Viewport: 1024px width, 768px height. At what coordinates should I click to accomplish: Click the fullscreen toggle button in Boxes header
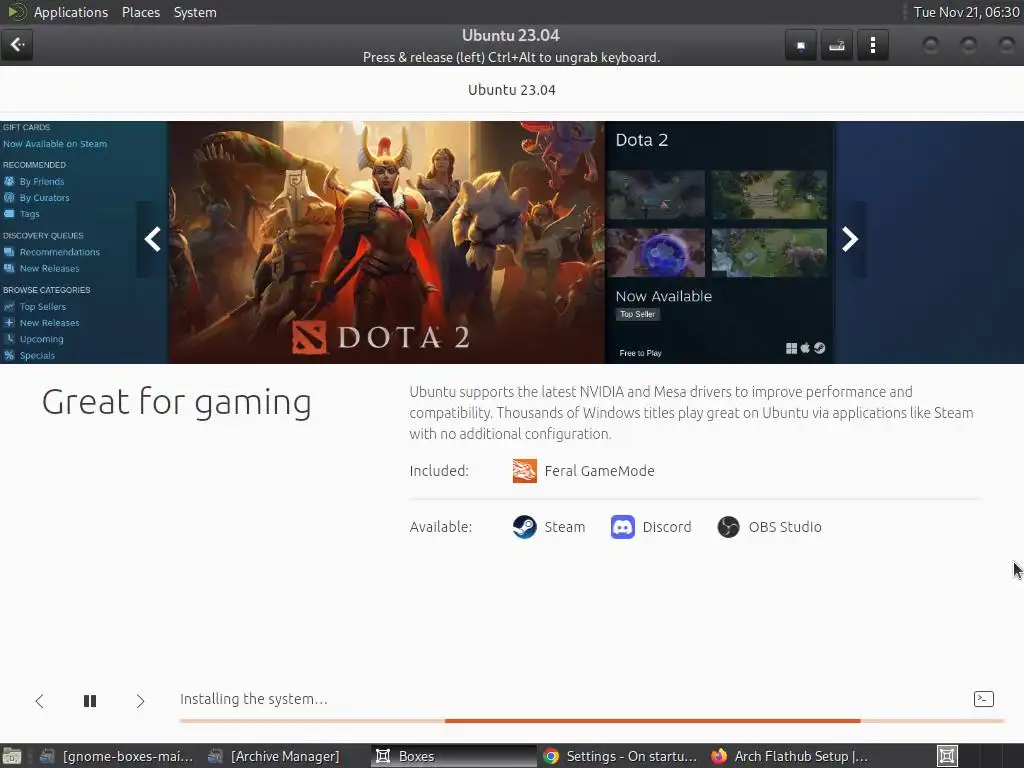point(801,45)
